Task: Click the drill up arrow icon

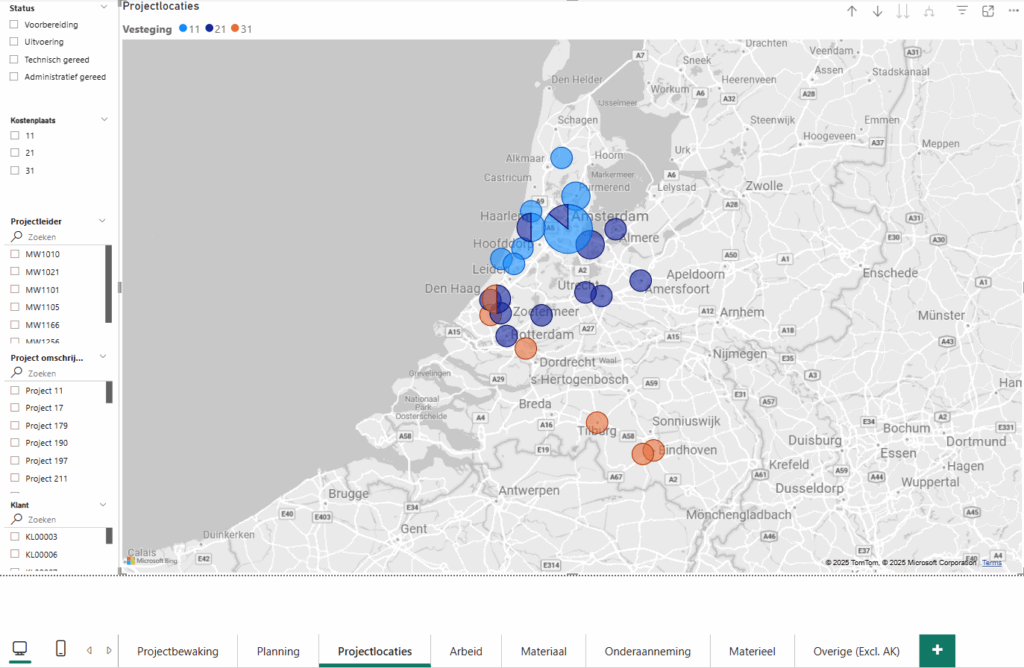Action: point(852,11)
